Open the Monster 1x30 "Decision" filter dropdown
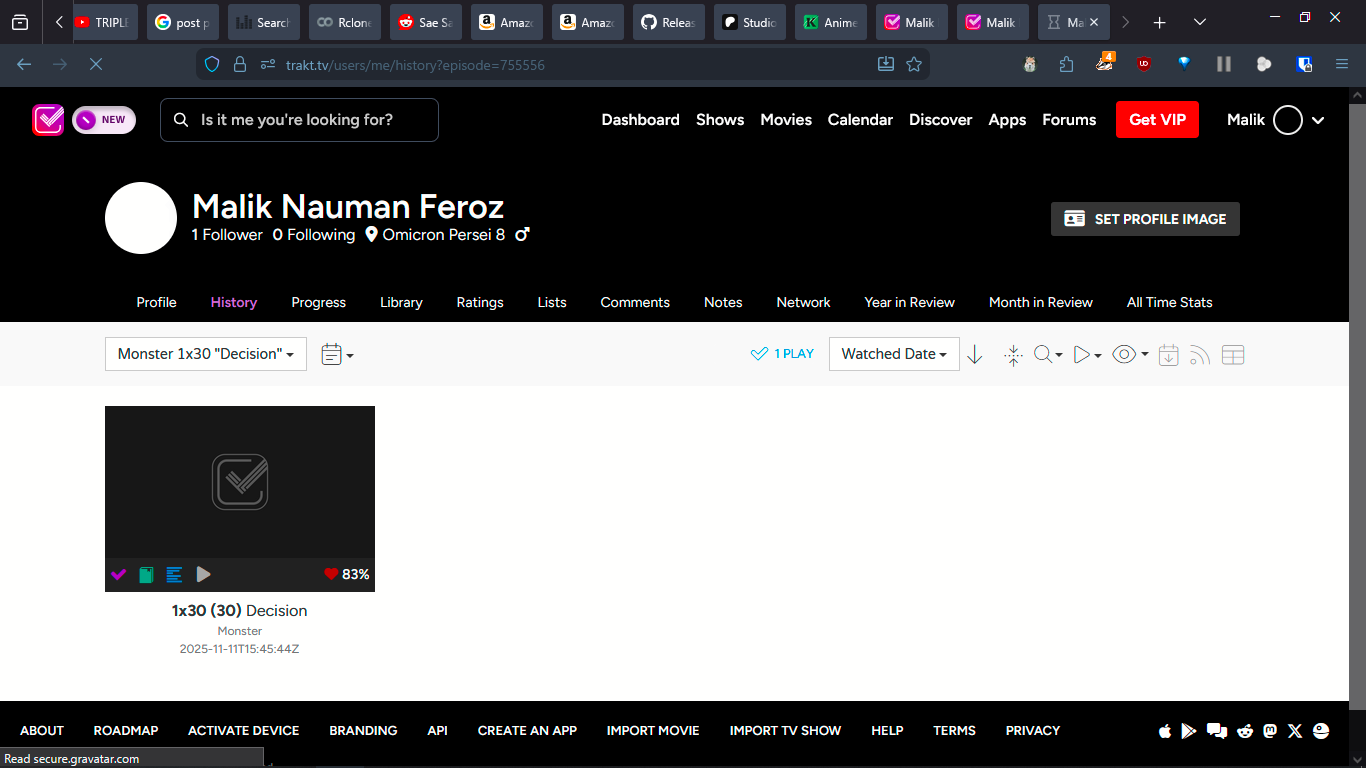 click(205, 354)
